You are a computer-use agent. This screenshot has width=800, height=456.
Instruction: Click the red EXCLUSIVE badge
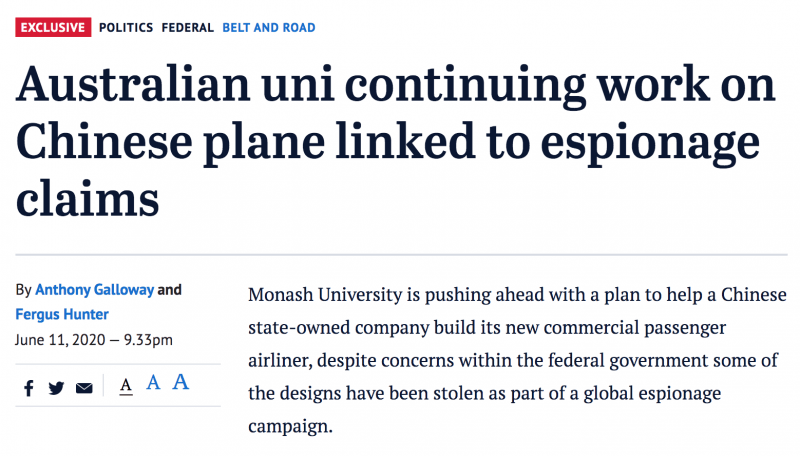[x=53, y=27]
